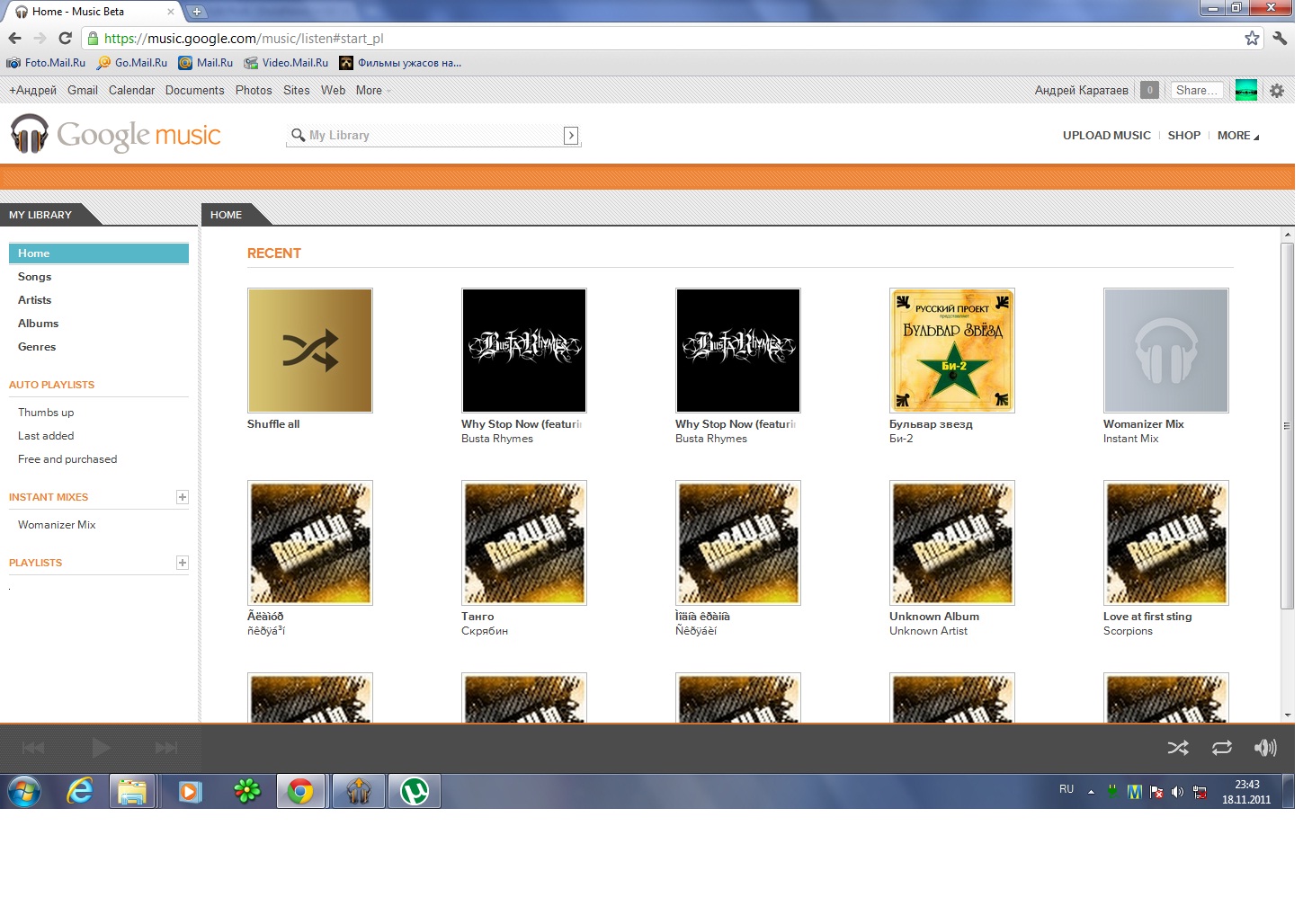Open Love at first sting album cover
This screenshot has width=1312, height=924.
pyautogui.click(x=1166, y=543)
